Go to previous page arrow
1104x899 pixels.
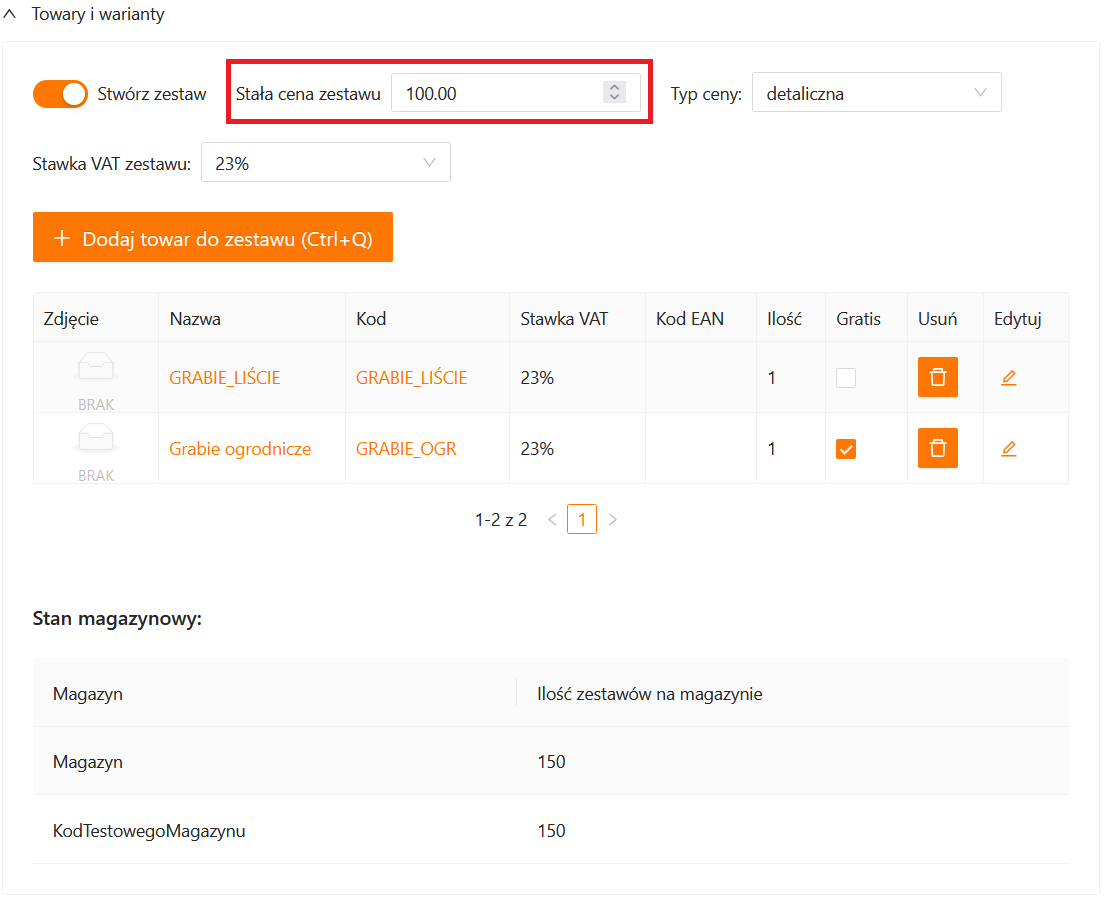pyautogui.click(x=552, y=520)
